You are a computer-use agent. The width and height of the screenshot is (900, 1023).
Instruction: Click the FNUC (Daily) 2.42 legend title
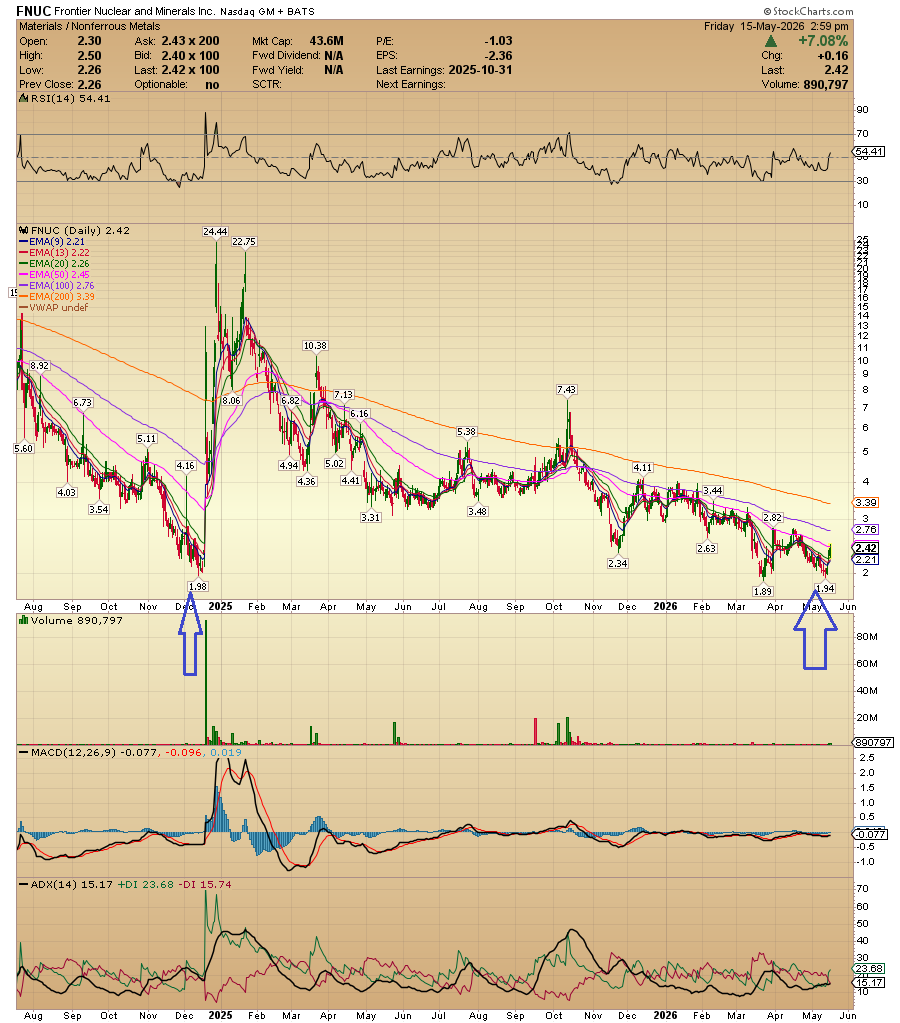(x=80, y=230)
